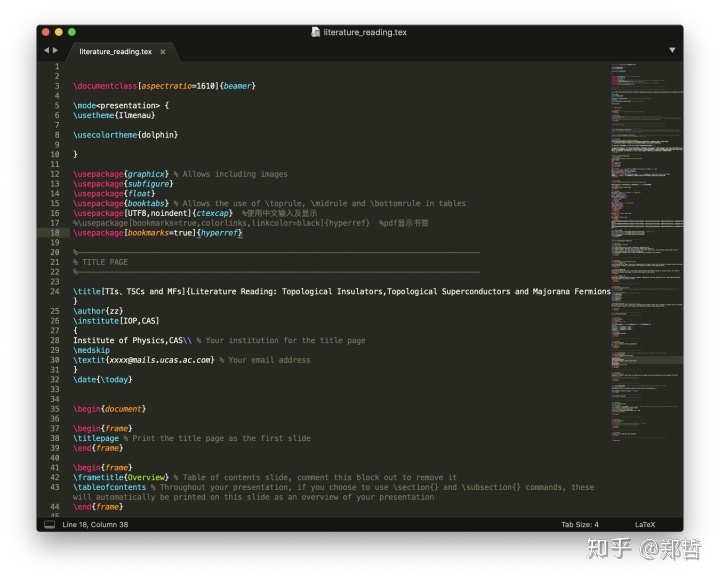Click the xxxx@mails.ucas.ac.com email text
Screen dimensions: 720x580
click(x=160, y=360)
